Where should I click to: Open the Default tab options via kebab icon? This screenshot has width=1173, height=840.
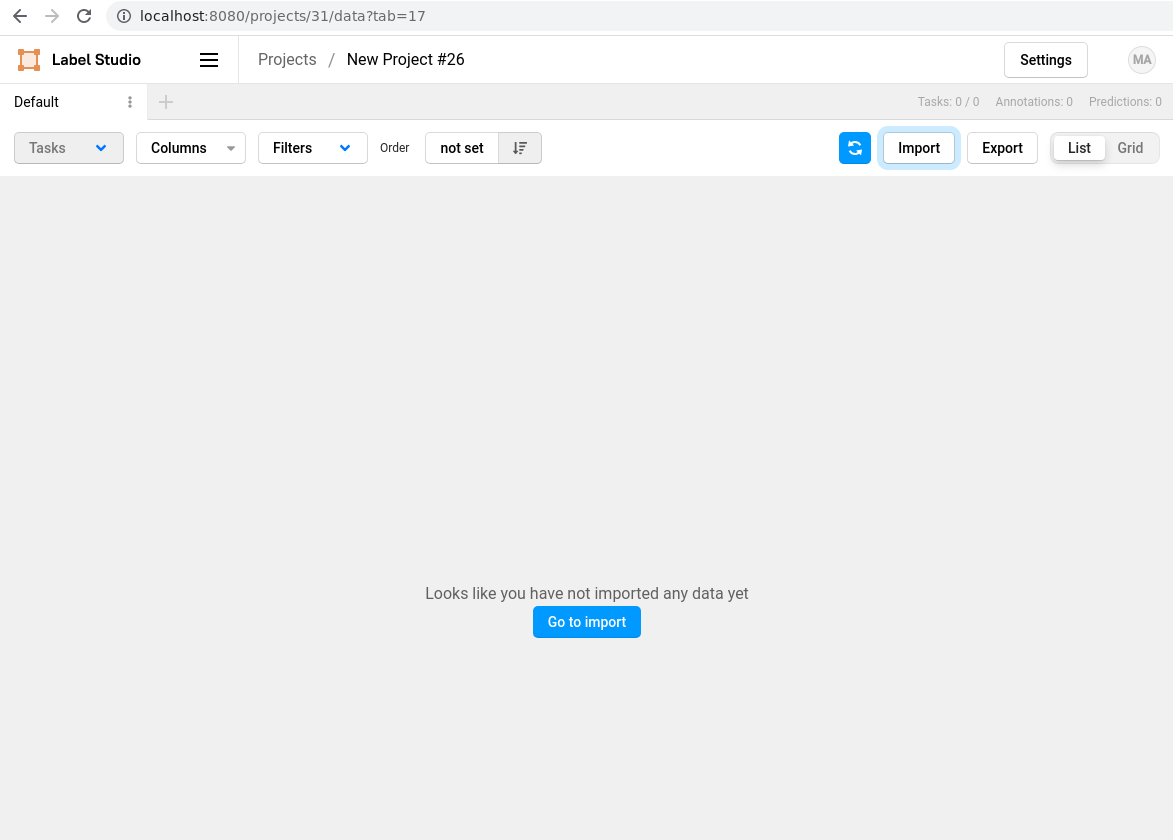129,101
